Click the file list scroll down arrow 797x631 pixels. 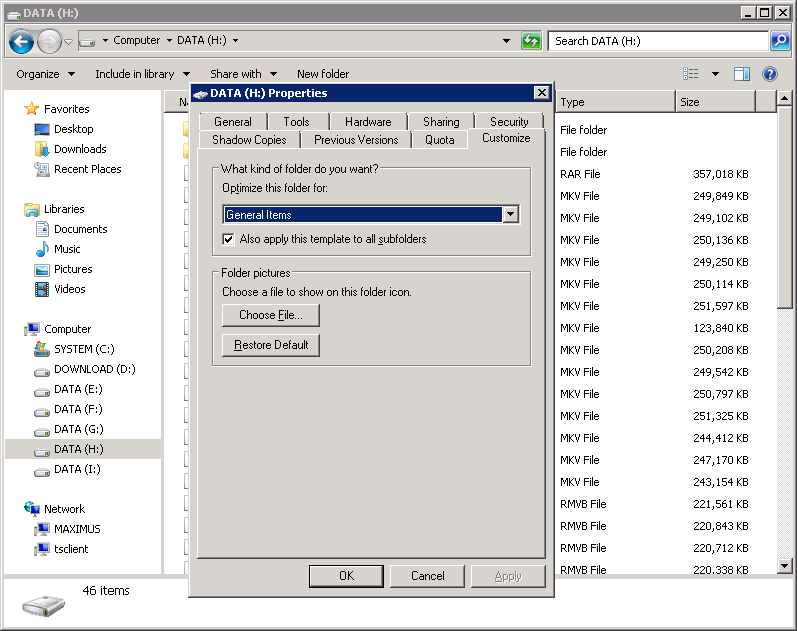[784, 565]
